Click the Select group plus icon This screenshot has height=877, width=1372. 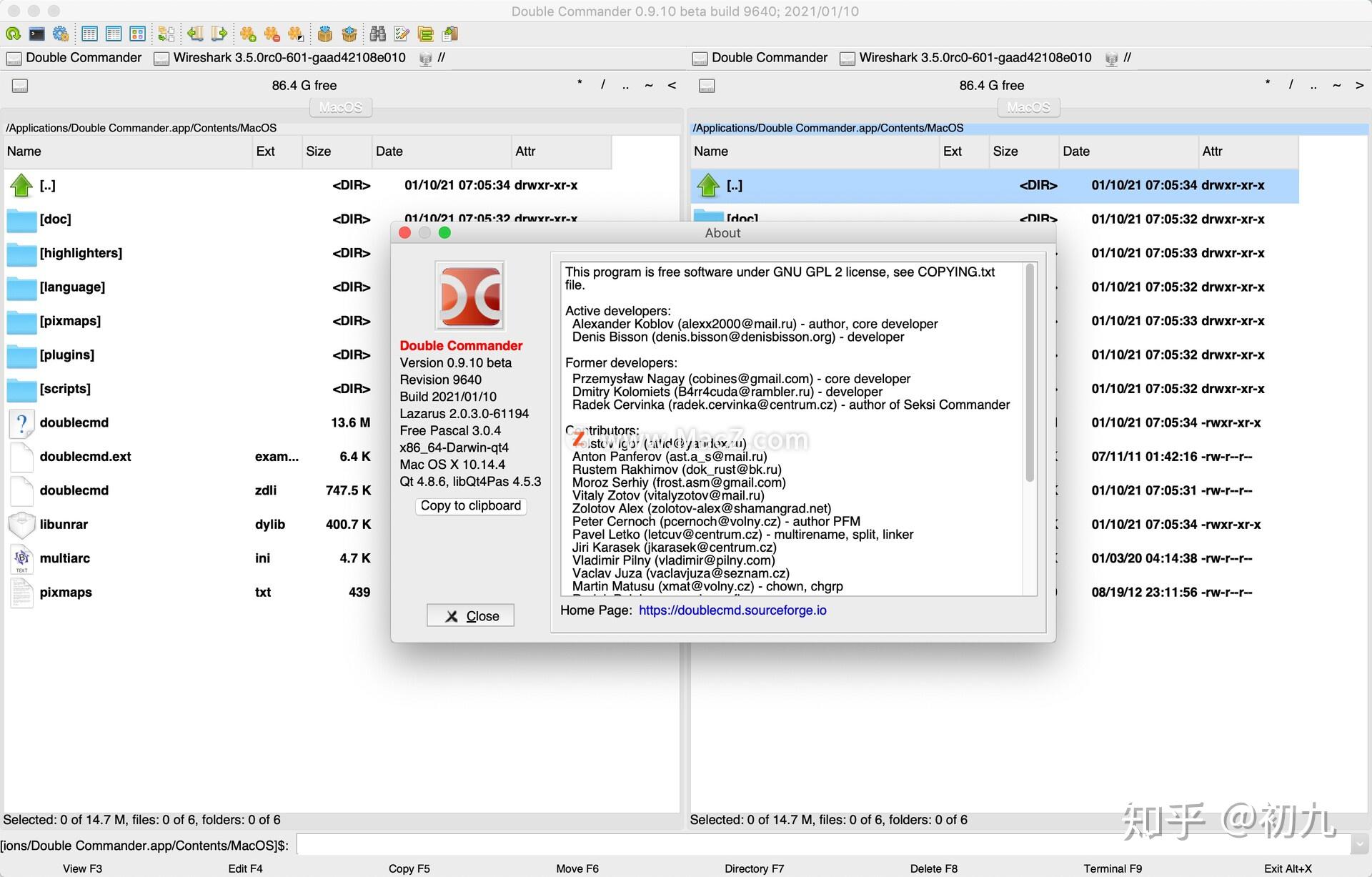click(x=248, y=34)
